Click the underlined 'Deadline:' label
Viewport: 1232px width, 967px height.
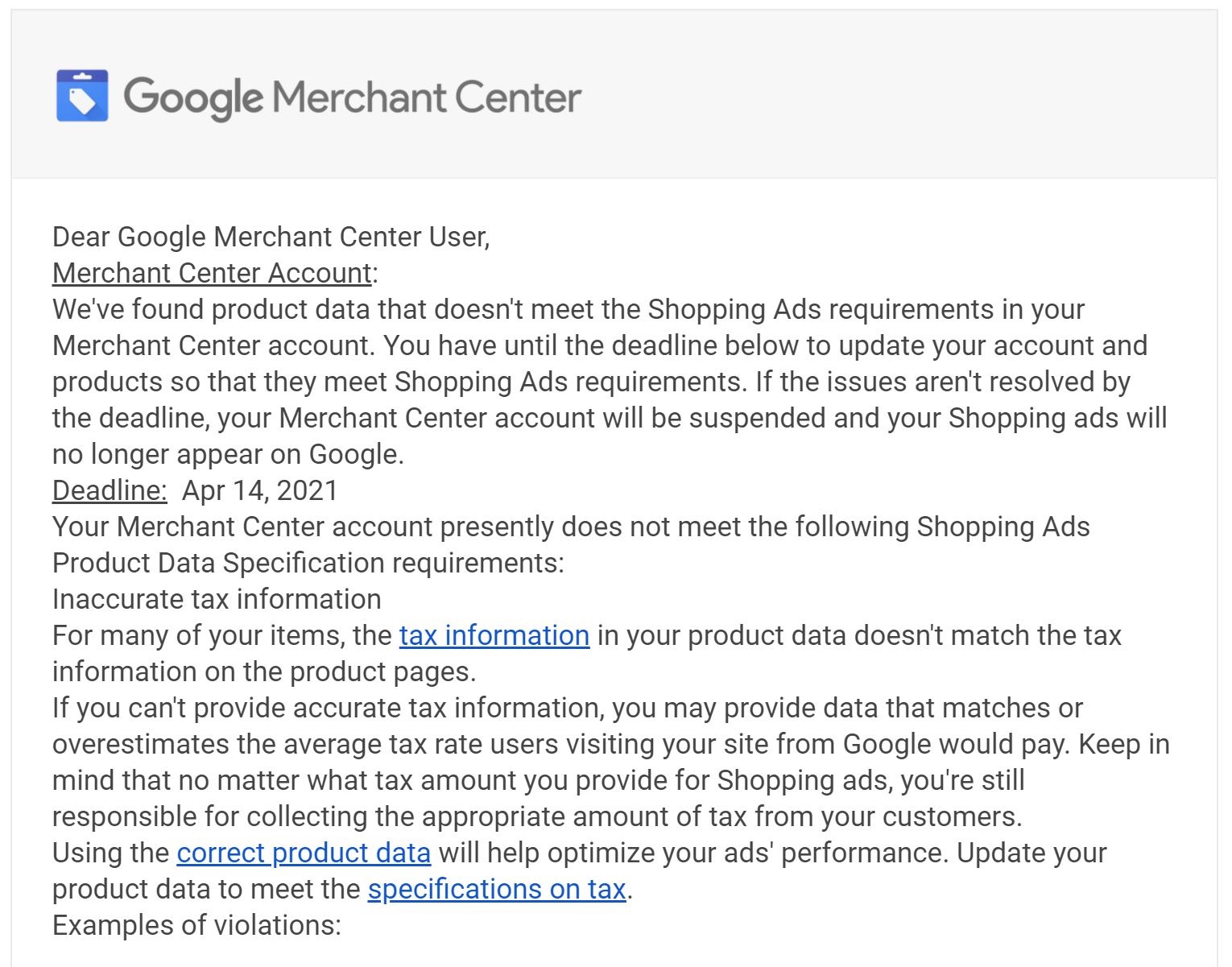point(110,490)
